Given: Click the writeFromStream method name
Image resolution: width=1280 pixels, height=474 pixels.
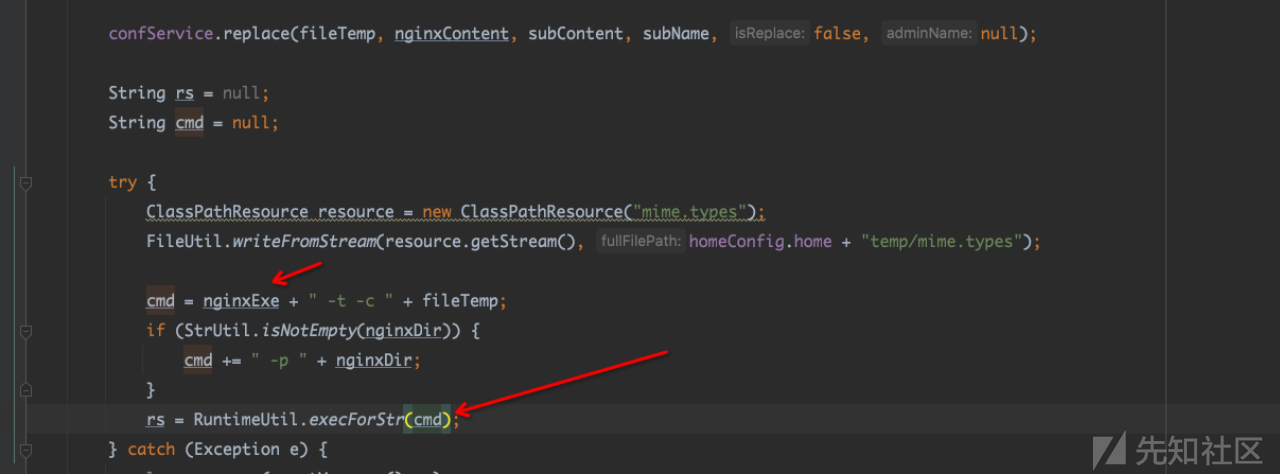Looking at the screenshot, I should 304,241.
